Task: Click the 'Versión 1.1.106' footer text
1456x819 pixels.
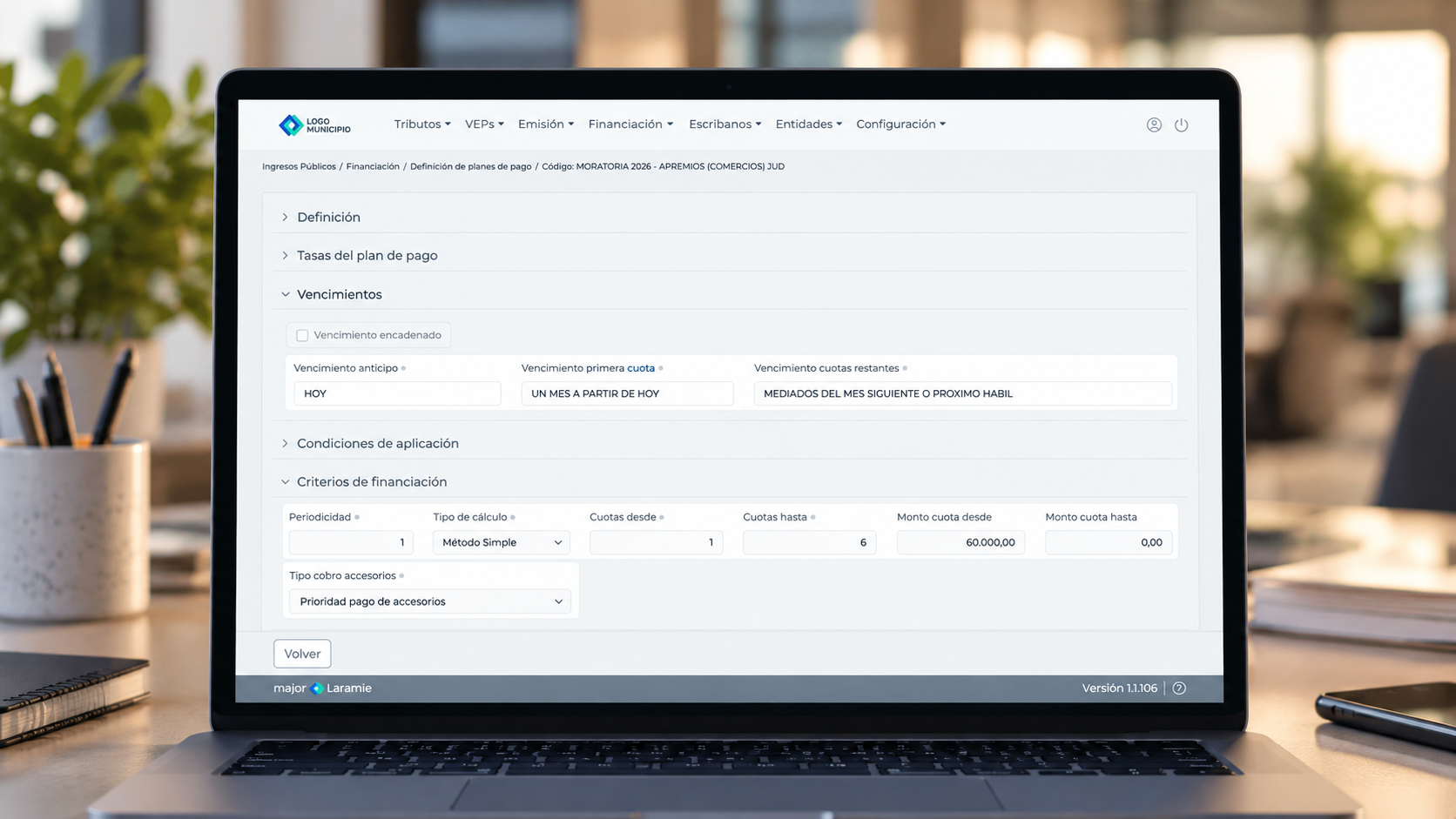Action: pos(1120,688)
